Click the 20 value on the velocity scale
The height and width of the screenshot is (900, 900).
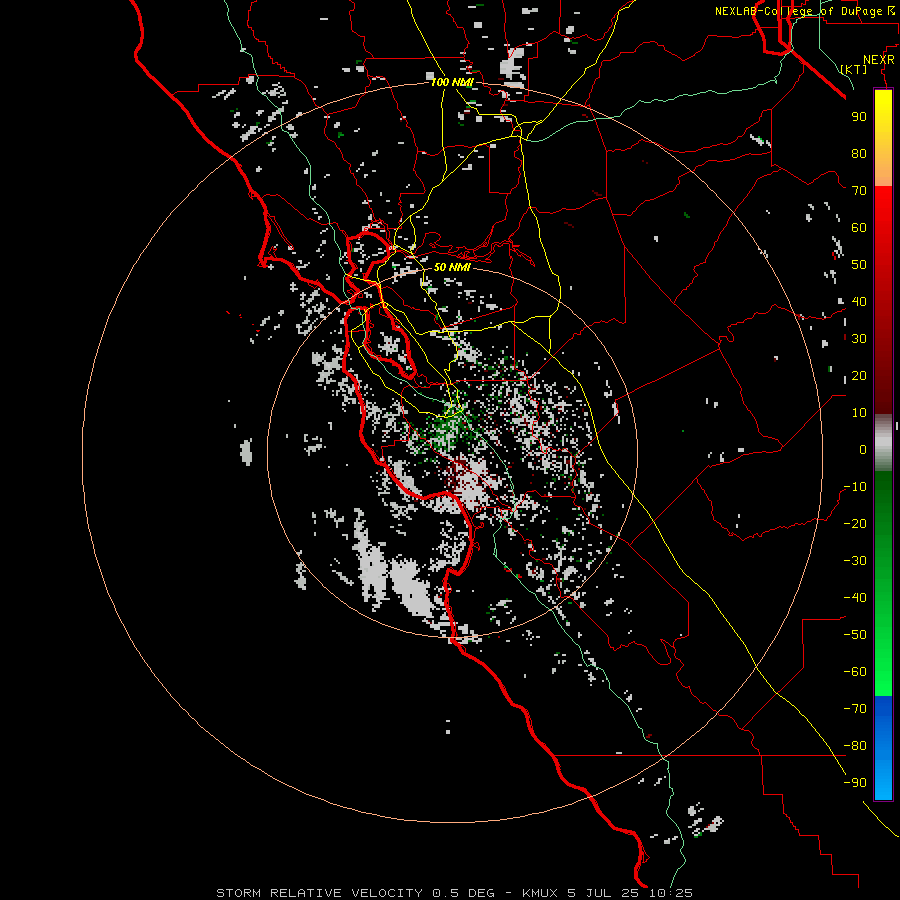pyautogui.click(x=859, y=375)
